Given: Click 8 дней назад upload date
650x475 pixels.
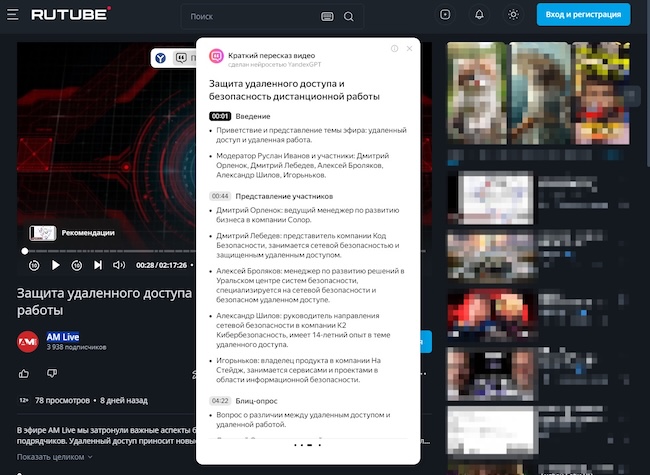Looking at the screenshot, I should (x=124, y=400).
